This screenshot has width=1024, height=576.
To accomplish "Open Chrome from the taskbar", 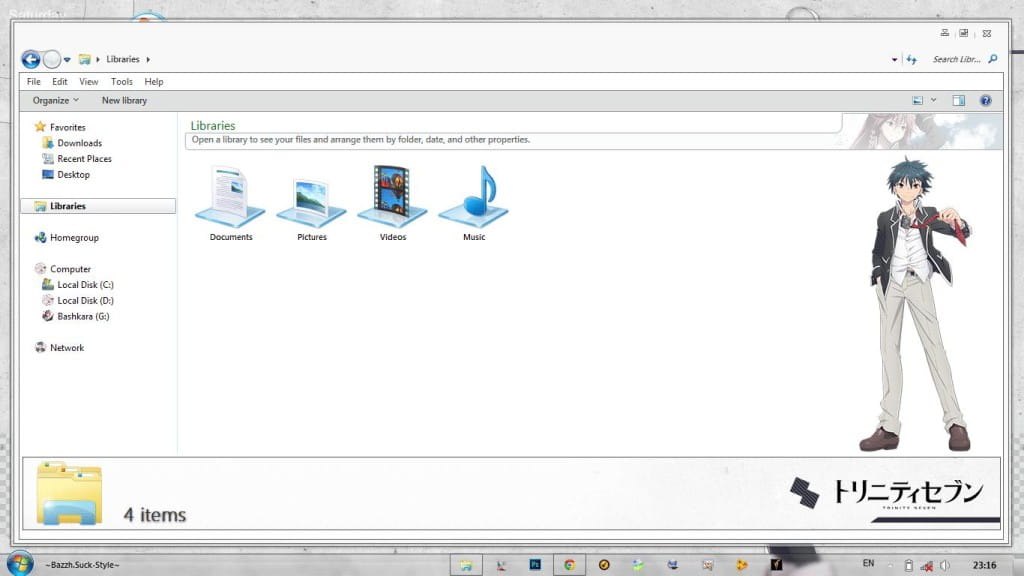I will tap(569, 565).
